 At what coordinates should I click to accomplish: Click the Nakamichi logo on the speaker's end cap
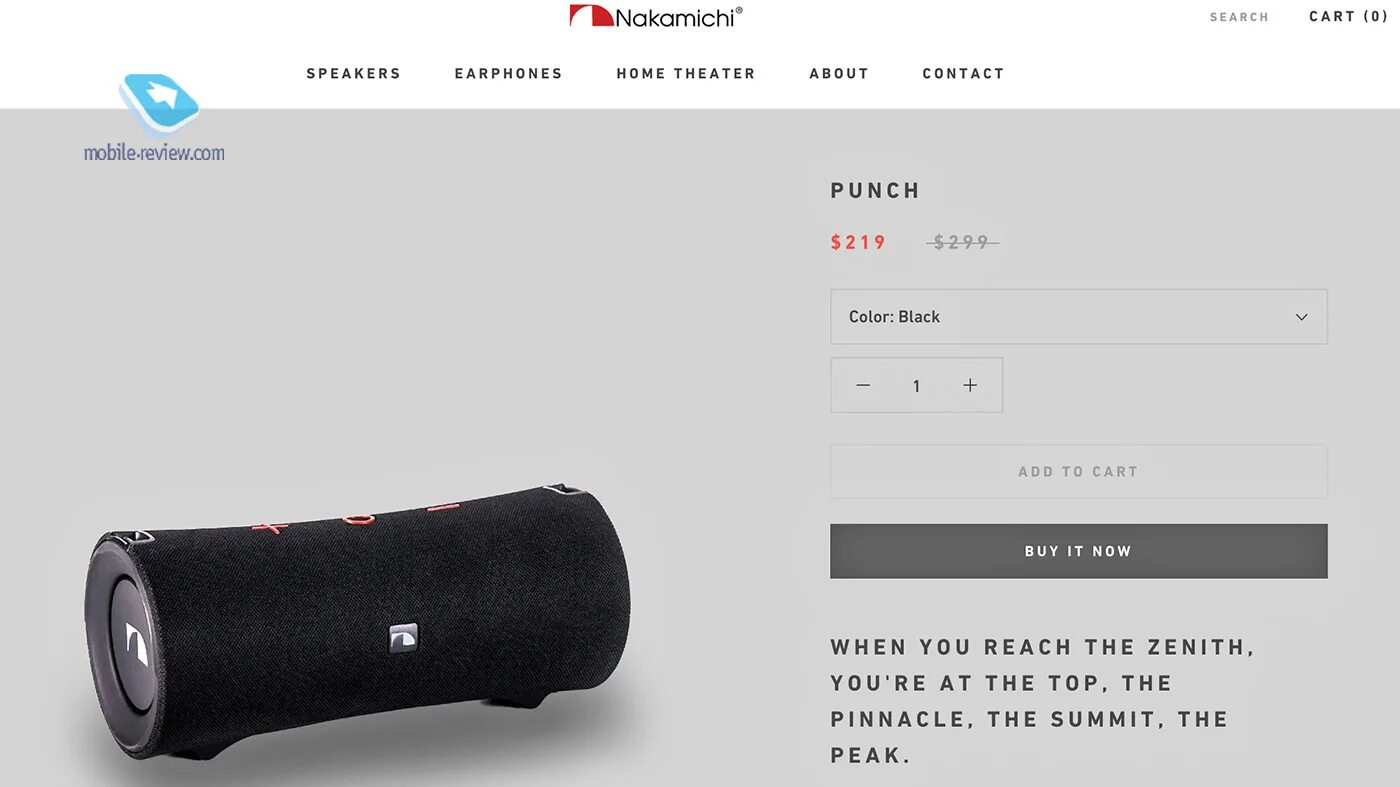coord(137,643)
